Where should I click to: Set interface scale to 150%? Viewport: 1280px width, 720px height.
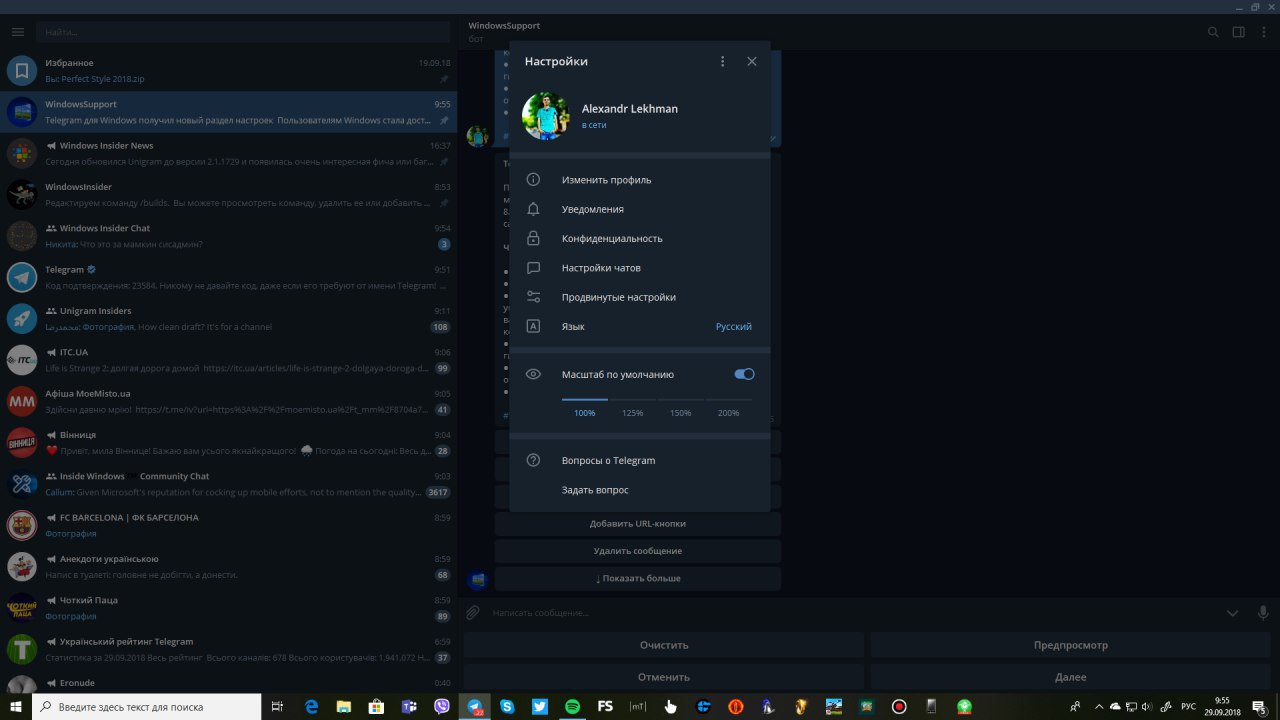pyautogui.click(x=680, y=413)
